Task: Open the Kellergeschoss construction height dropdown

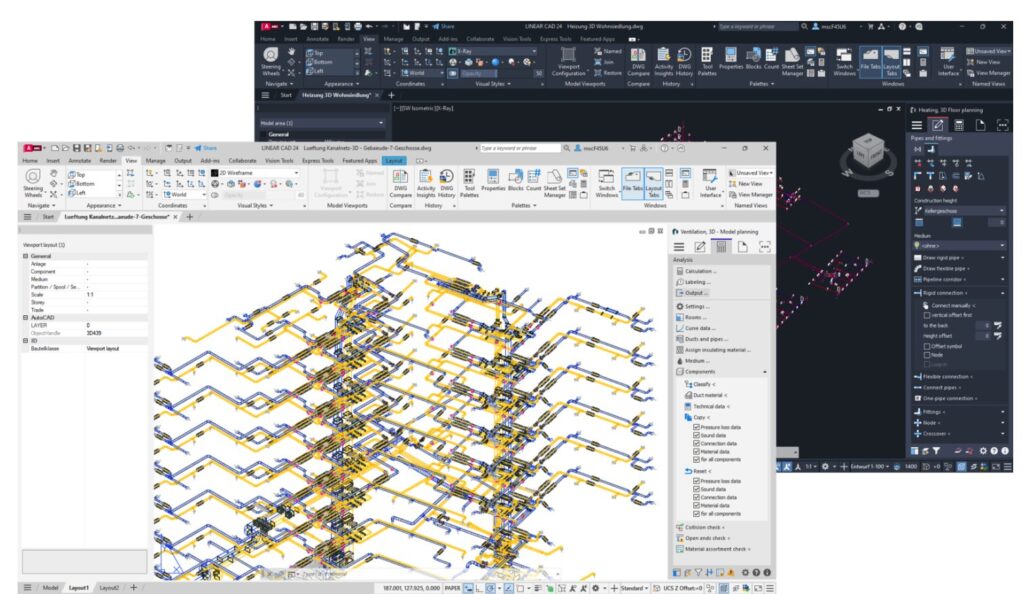Action: [x=959, y=211]
